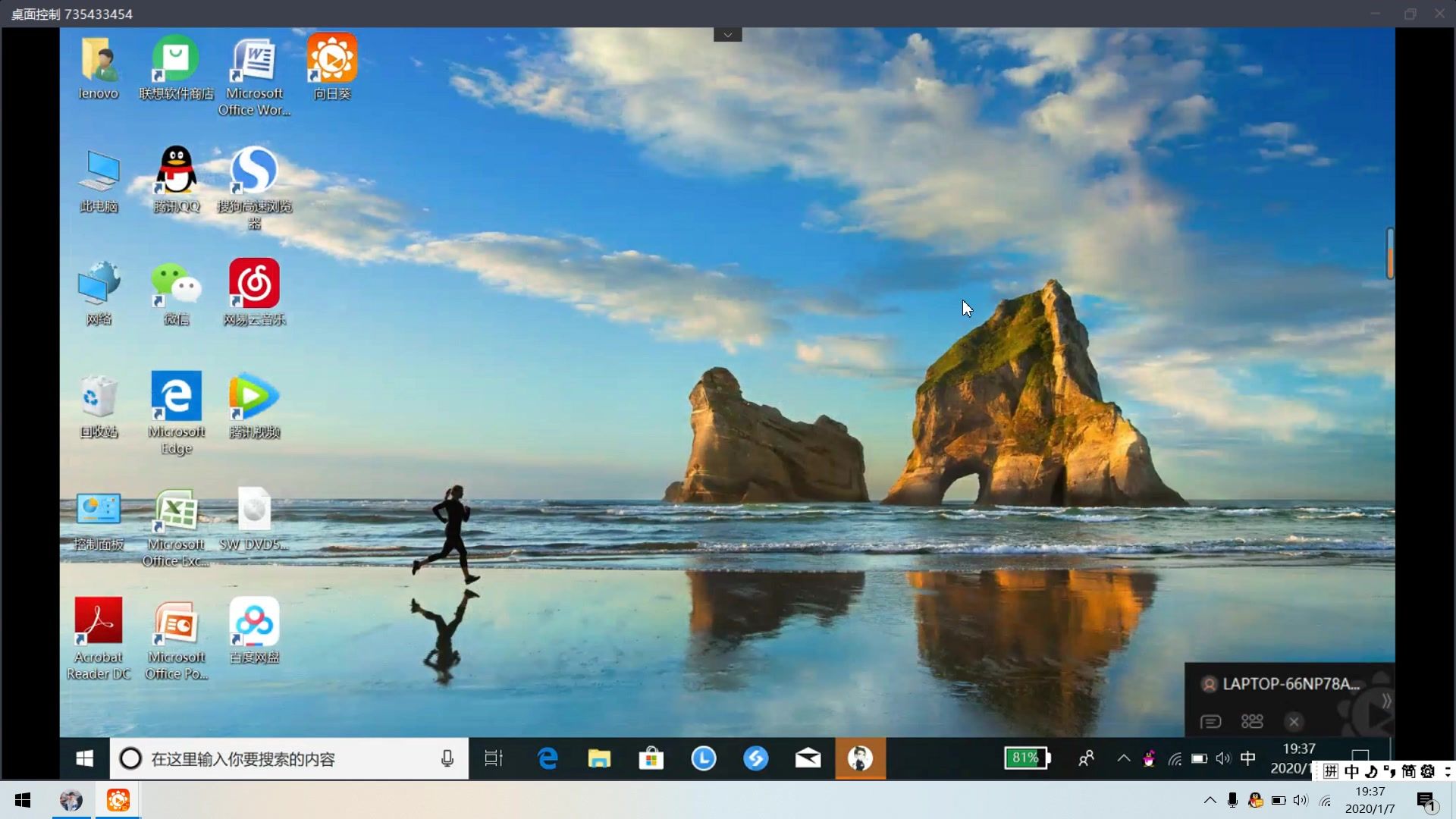Open Sogou browser on remote taskbar
Screen dimensions: 1456x819
(756, 758)
